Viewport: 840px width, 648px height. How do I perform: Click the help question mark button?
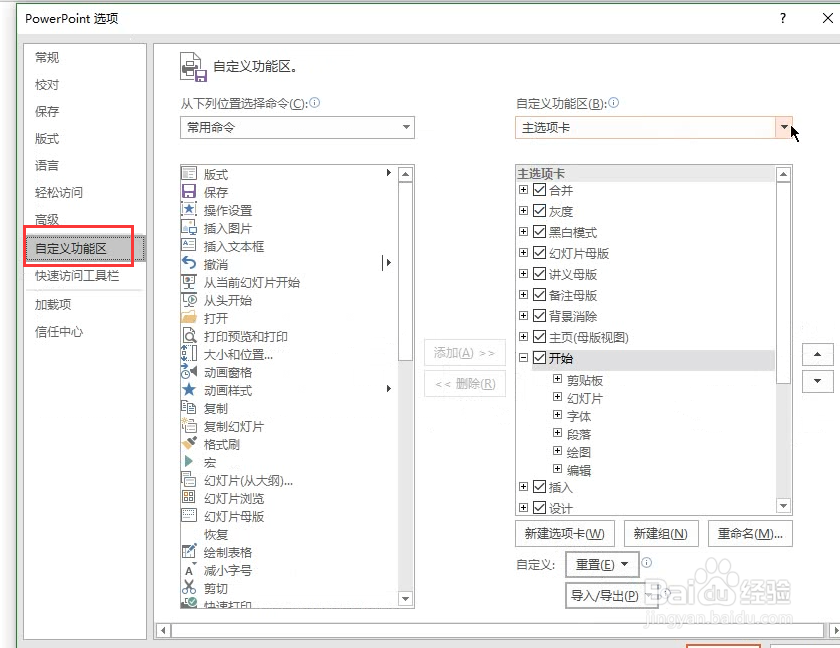click(783, 18)
